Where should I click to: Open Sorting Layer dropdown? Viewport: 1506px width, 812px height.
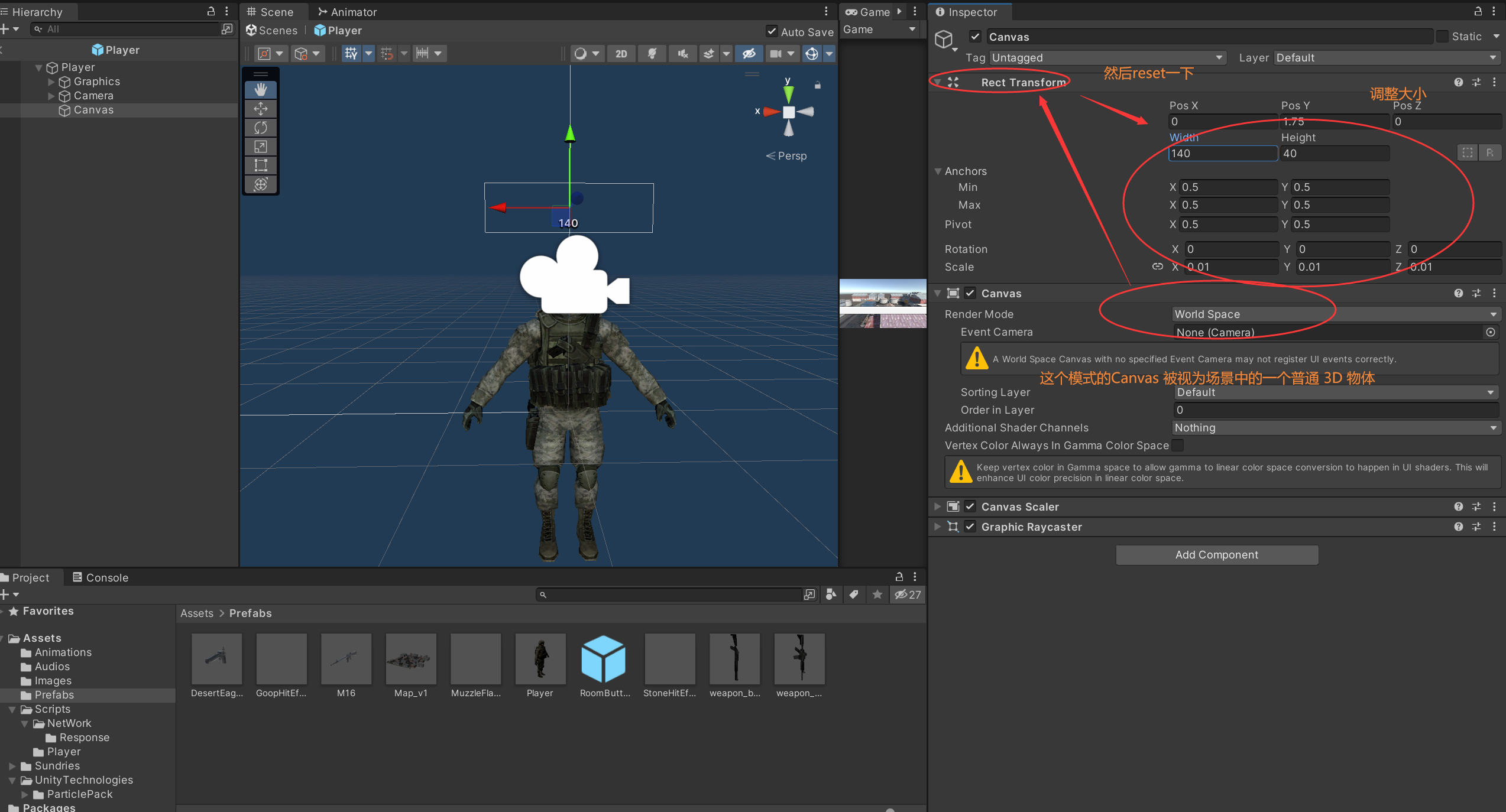coord(1335,392)
